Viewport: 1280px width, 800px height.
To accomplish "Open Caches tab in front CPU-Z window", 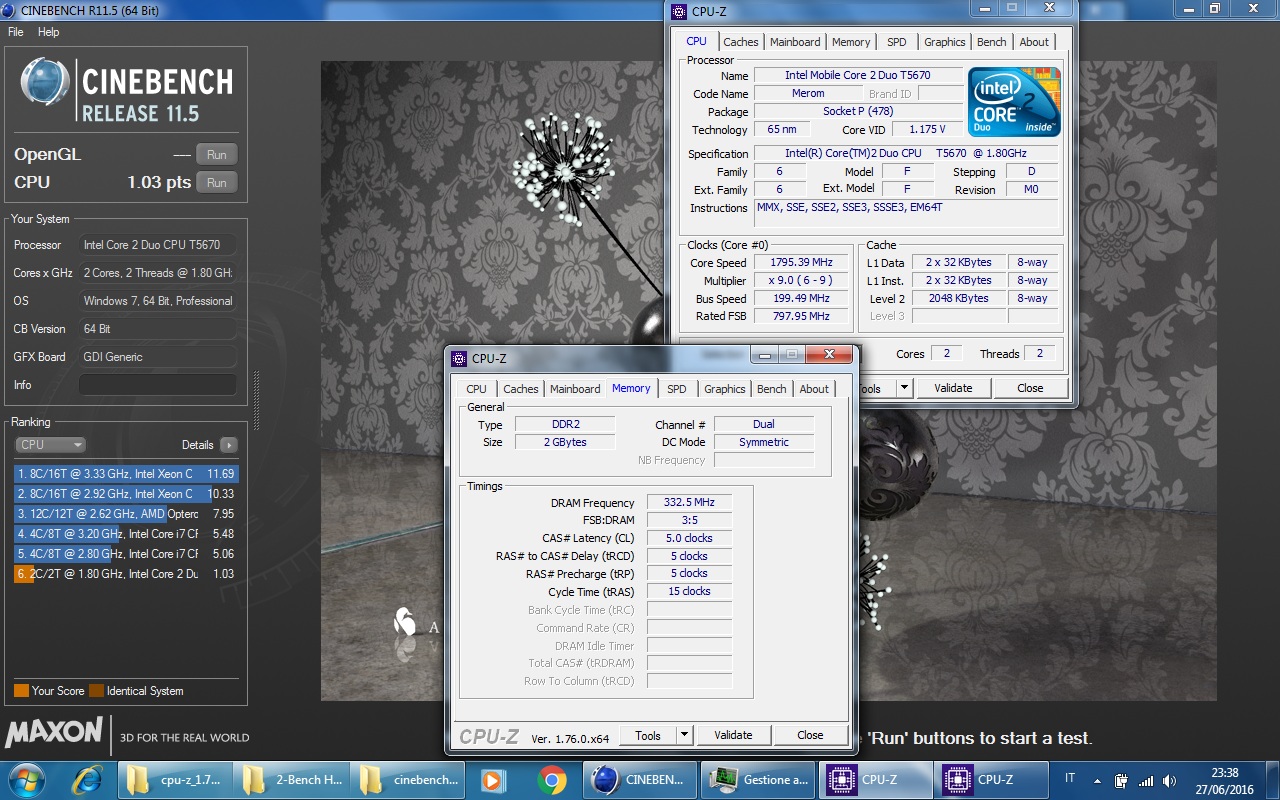I will 520,389.
